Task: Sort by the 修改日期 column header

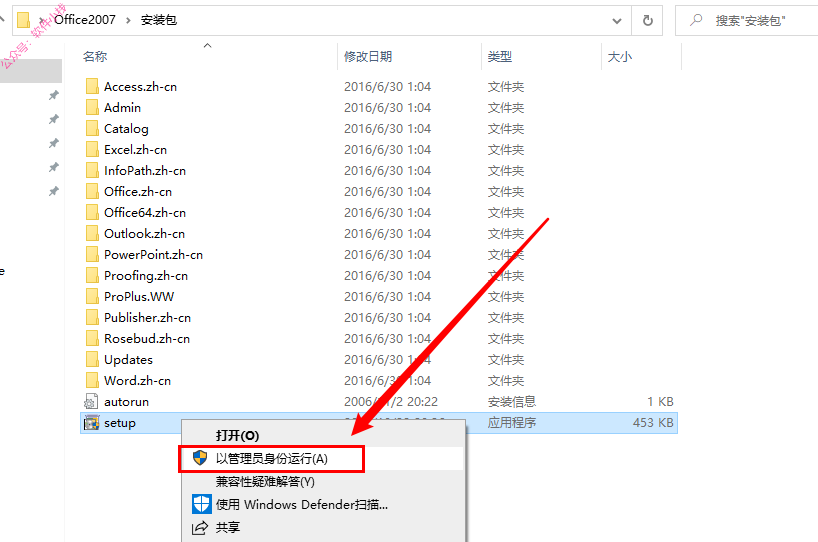Action: [368, 56]
